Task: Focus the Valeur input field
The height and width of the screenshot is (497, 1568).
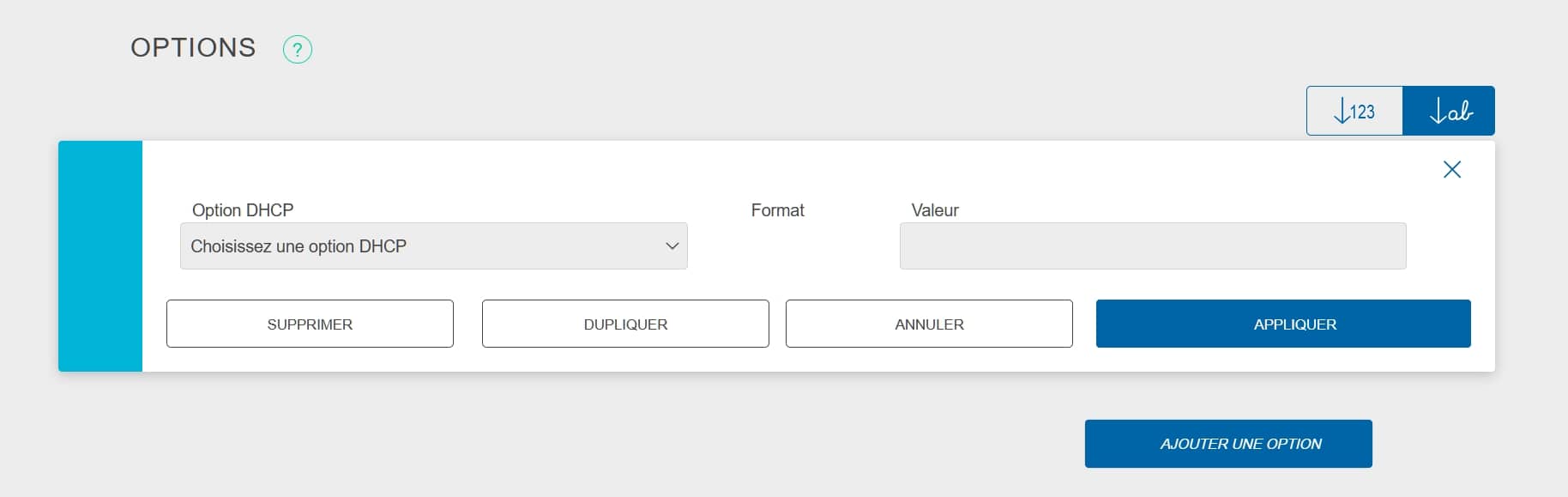Action: click(1152, 246)
